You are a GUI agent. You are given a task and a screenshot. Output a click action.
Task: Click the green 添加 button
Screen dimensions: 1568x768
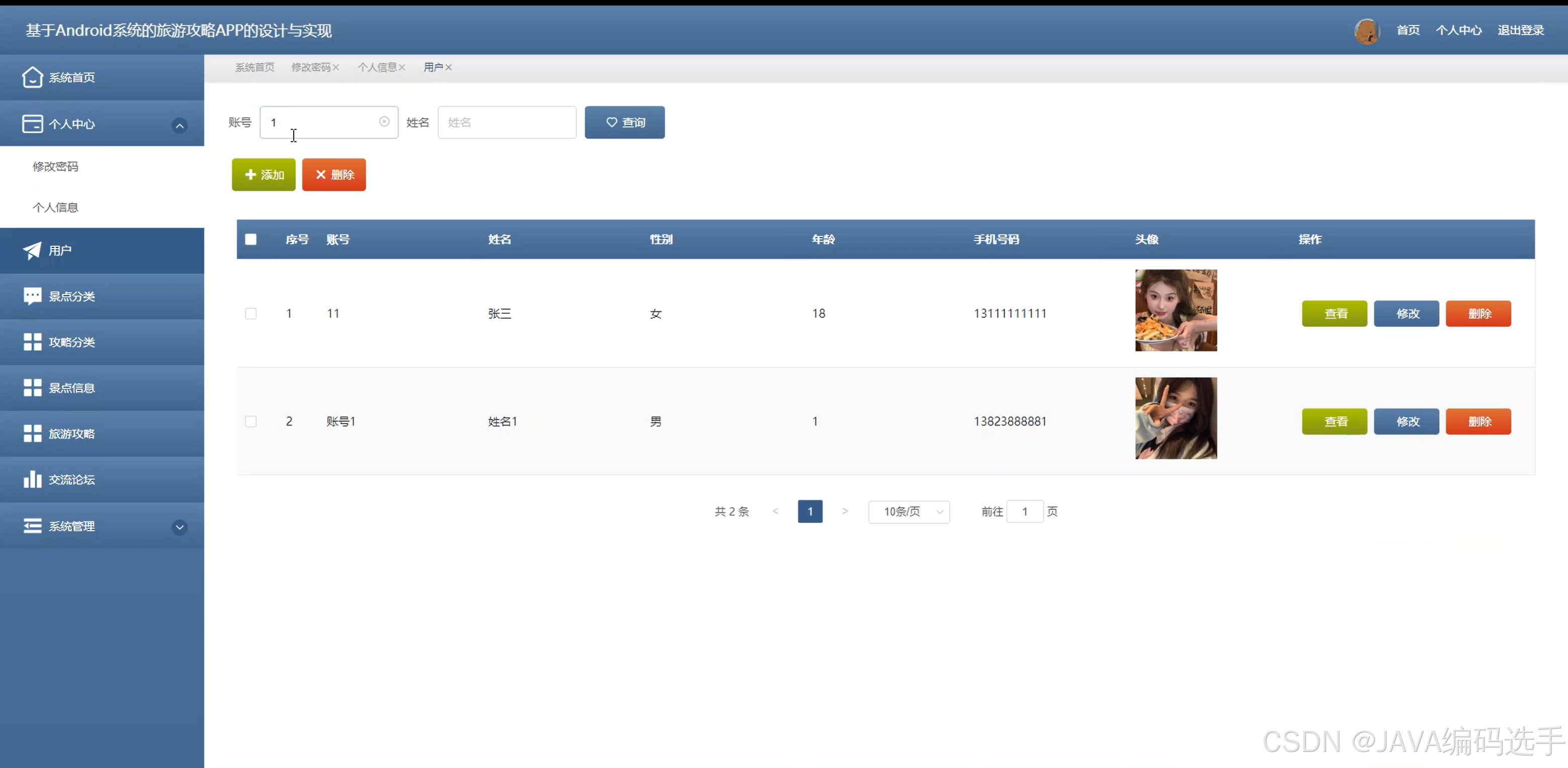263,175
